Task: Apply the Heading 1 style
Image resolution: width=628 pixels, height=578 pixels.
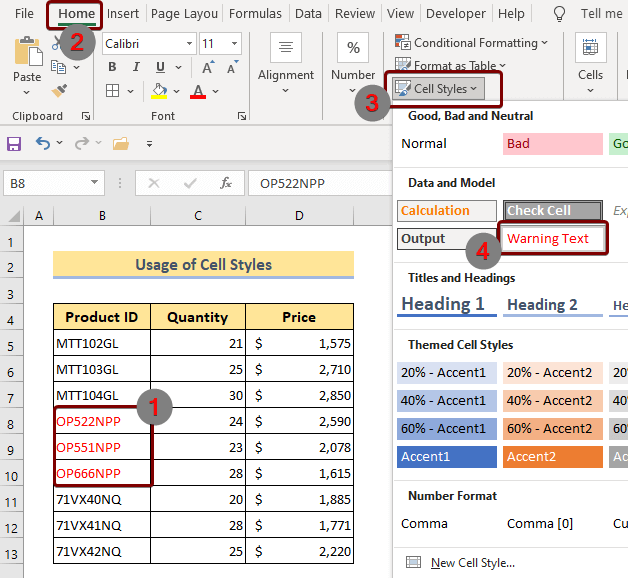Action: click(447, 305)
